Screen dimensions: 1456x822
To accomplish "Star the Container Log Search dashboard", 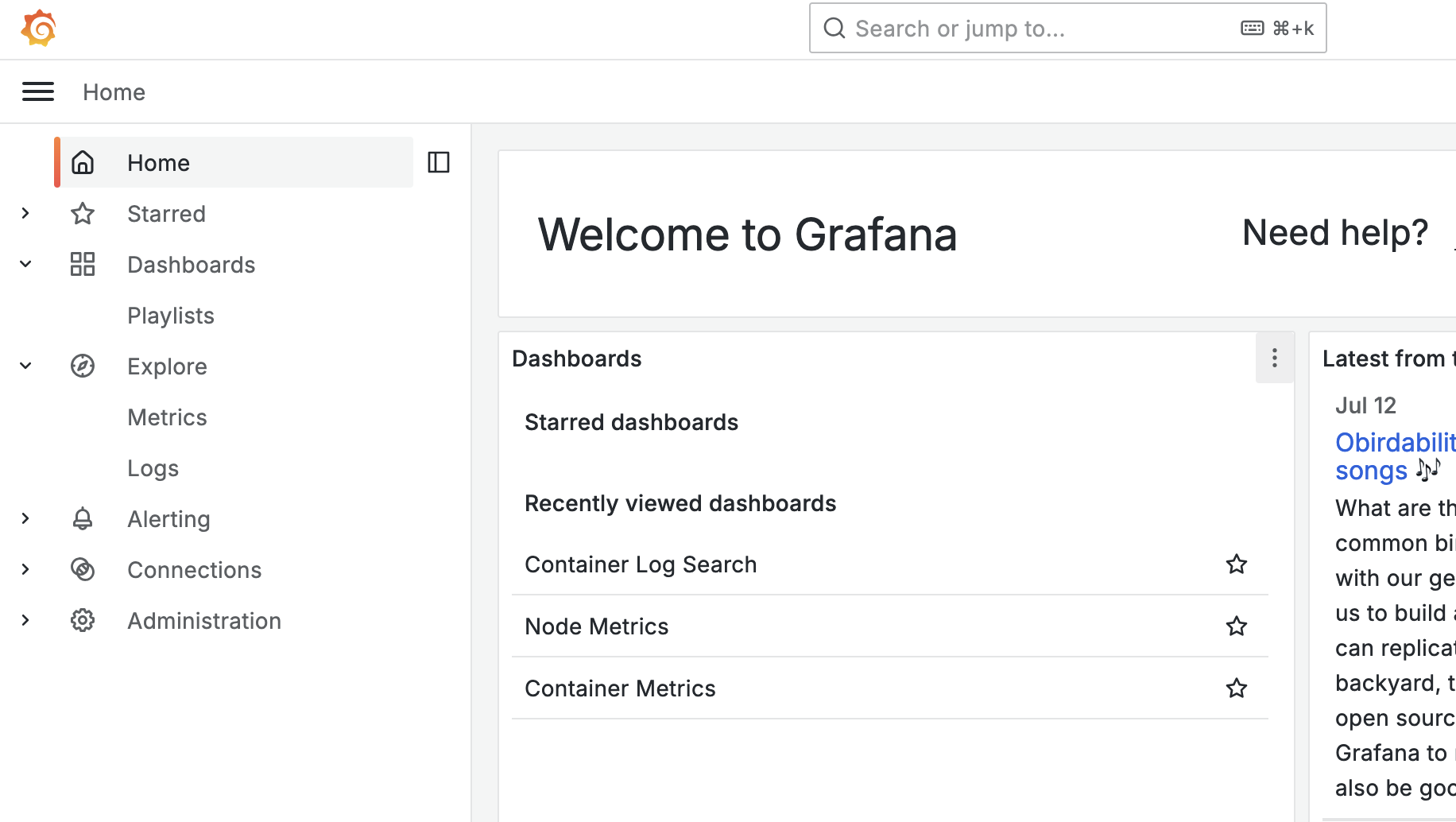I will [1237, 564].
